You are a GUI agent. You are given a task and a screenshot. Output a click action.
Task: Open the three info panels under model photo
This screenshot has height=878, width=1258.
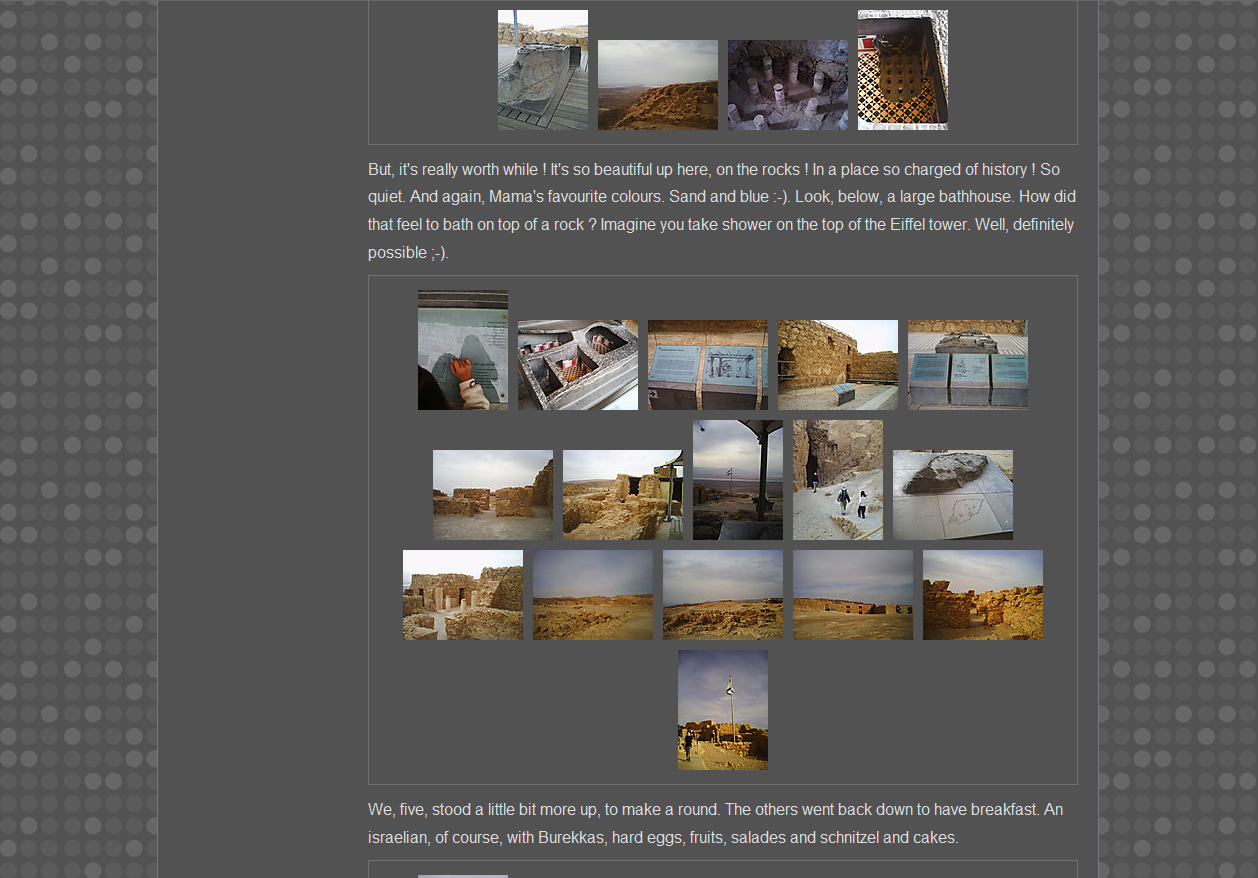[x=967, y=365]
